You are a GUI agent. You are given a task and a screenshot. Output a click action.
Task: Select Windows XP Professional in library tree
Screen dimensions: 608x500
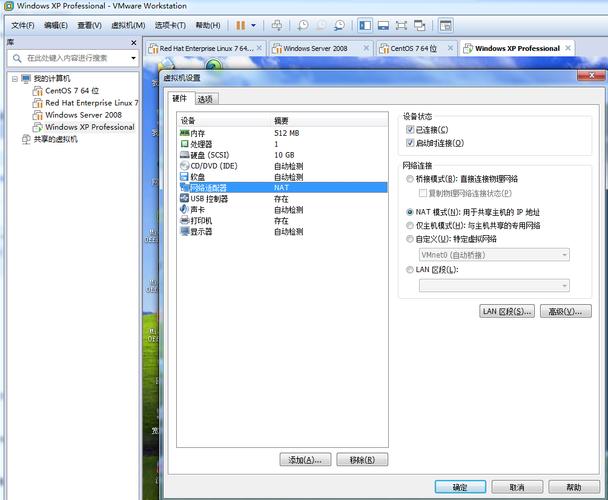pos(84,127)
